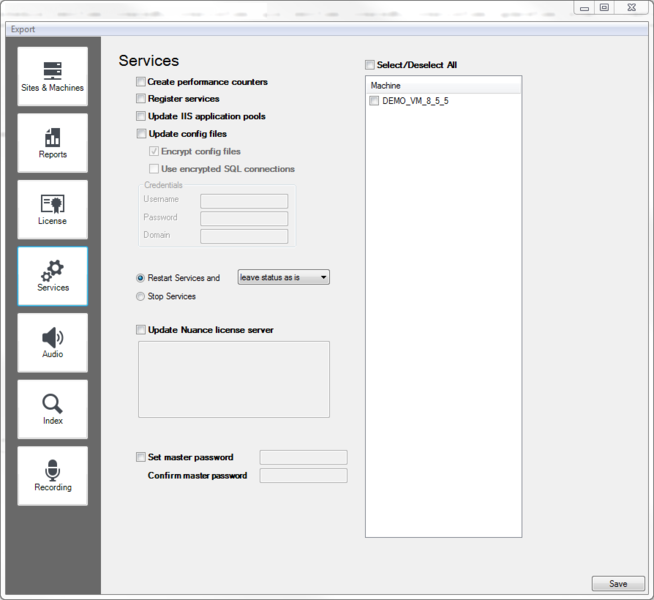654x600 pixels.
Task: Enable Create performance counters checkbox
Action: coord(141,82)
